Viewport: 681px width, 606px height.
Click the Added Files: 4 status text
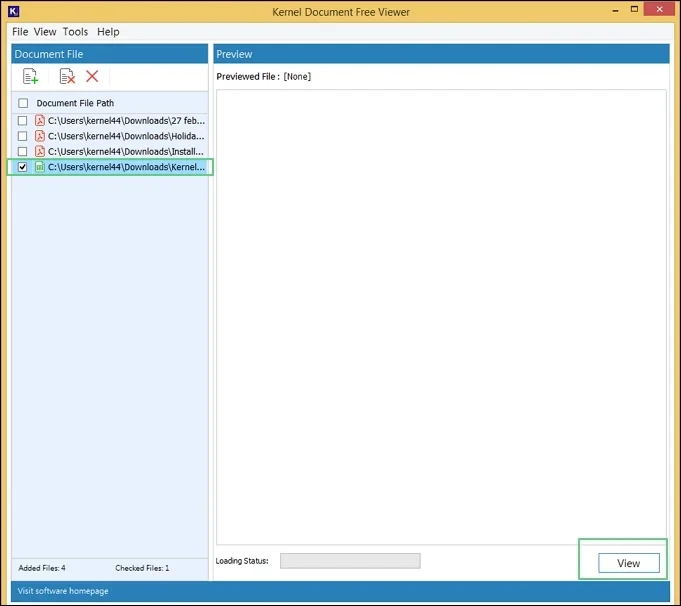42,568
